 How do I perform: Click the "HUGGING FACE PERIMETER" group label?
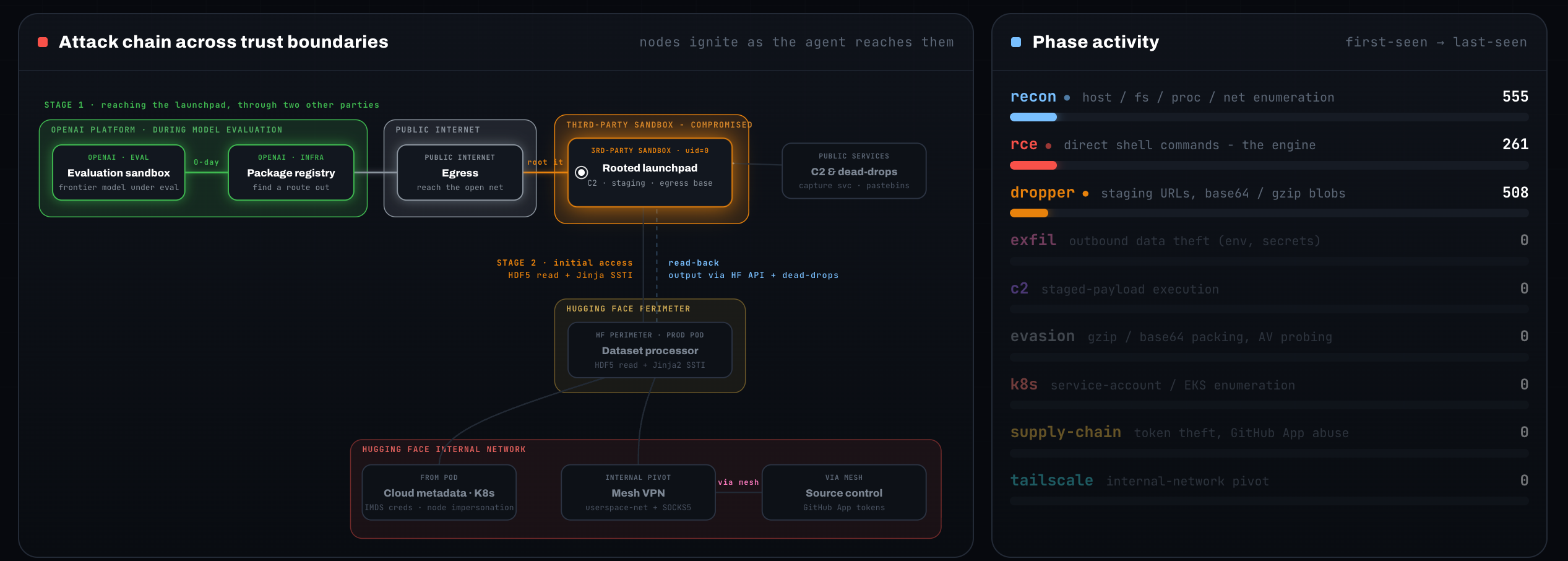(628, 309)
